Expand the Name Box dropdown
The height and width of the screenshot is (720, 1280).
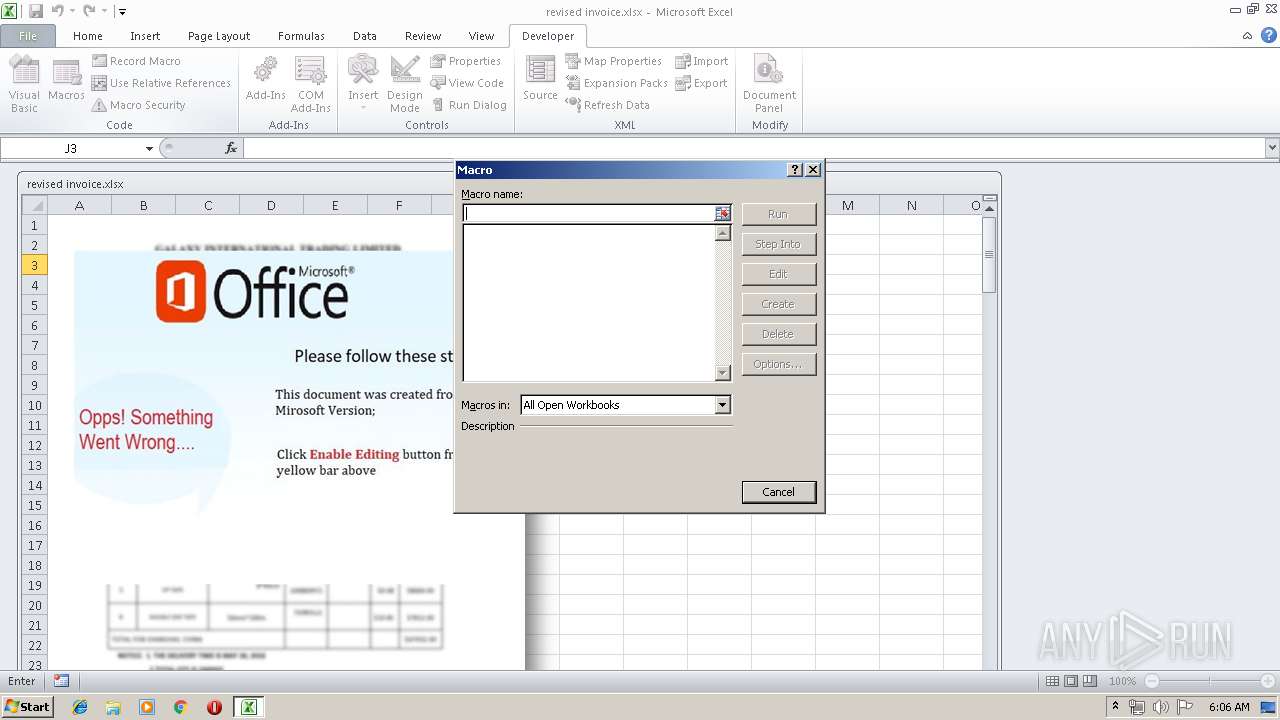point(149,148)
